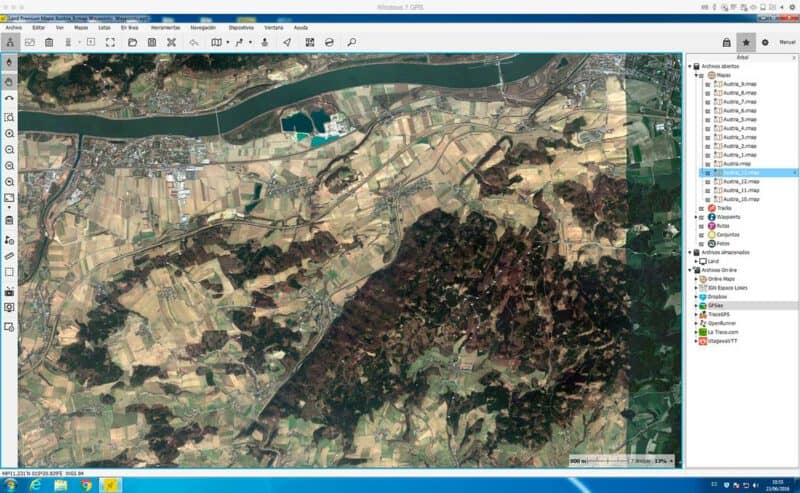
Task: Click the tree panel icon in top toolbar
Action: tap(10, 42)
